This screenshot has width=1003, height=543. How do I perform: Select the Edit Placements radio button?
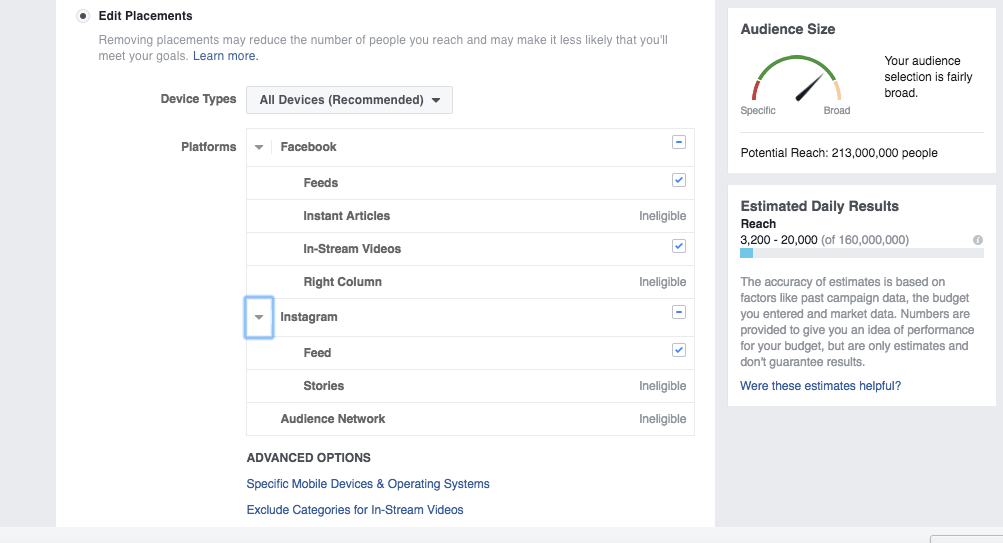pos(83,16)
